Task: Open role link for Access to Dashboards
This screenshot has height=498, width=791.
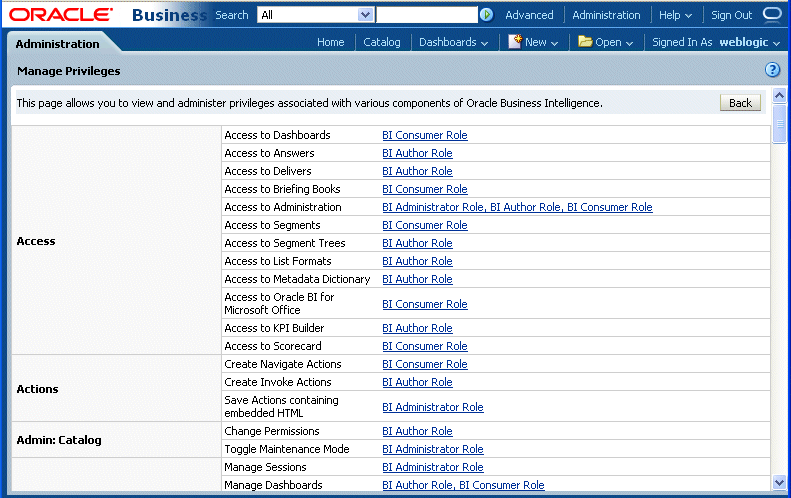Action: 425,135
